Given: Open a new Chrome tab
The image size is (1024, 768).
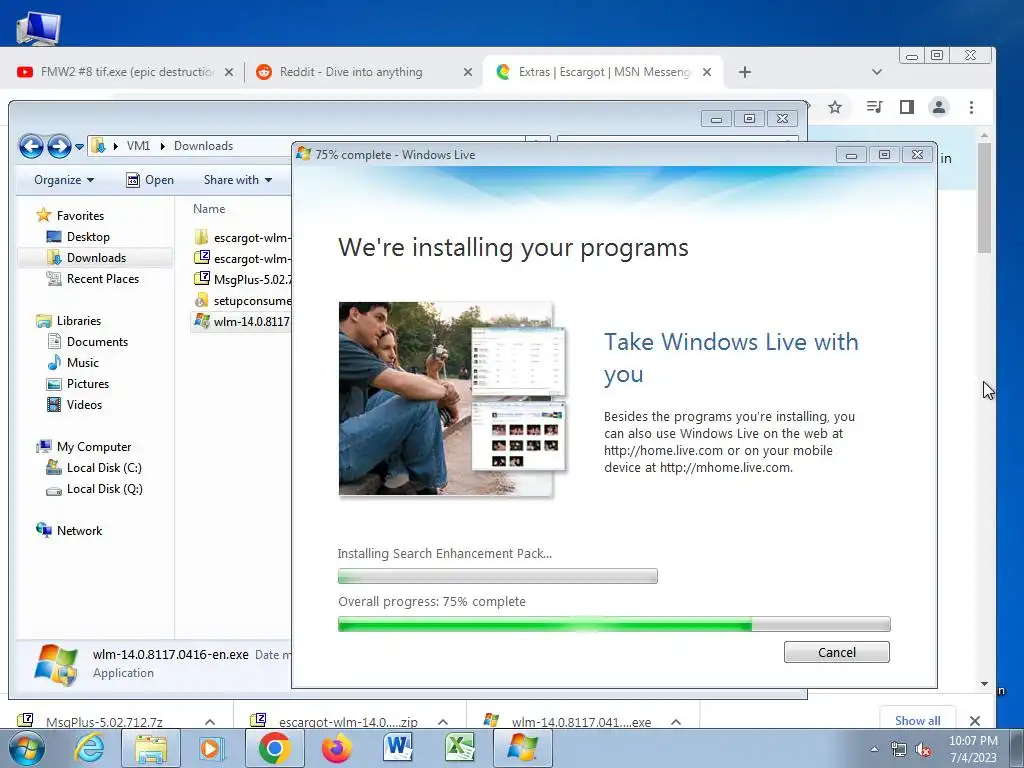Looking at the screenshot, I should click(x=744, y=72).
